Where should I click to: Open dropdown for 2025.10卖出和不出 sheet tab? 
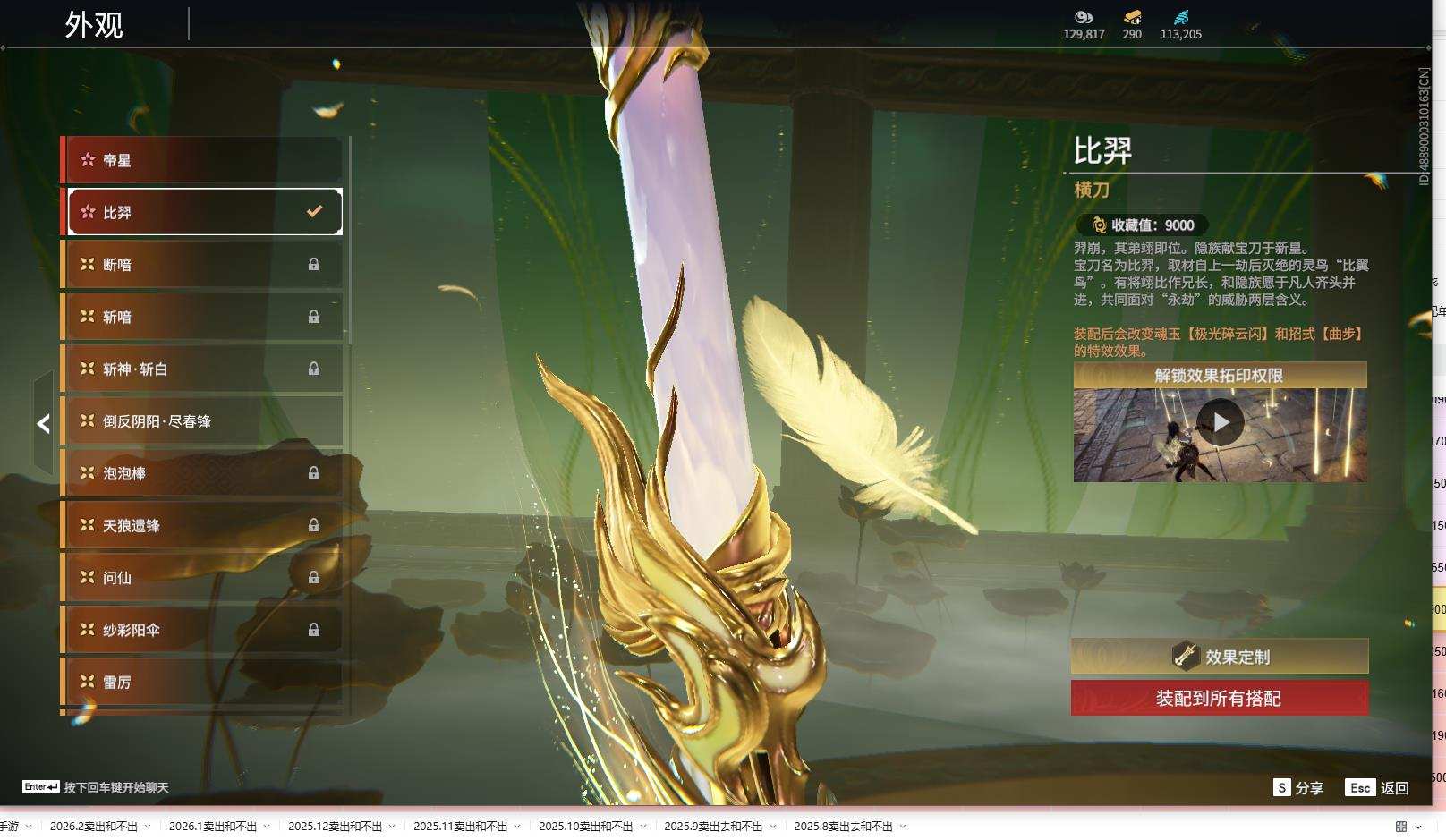[x=642, y=827]
